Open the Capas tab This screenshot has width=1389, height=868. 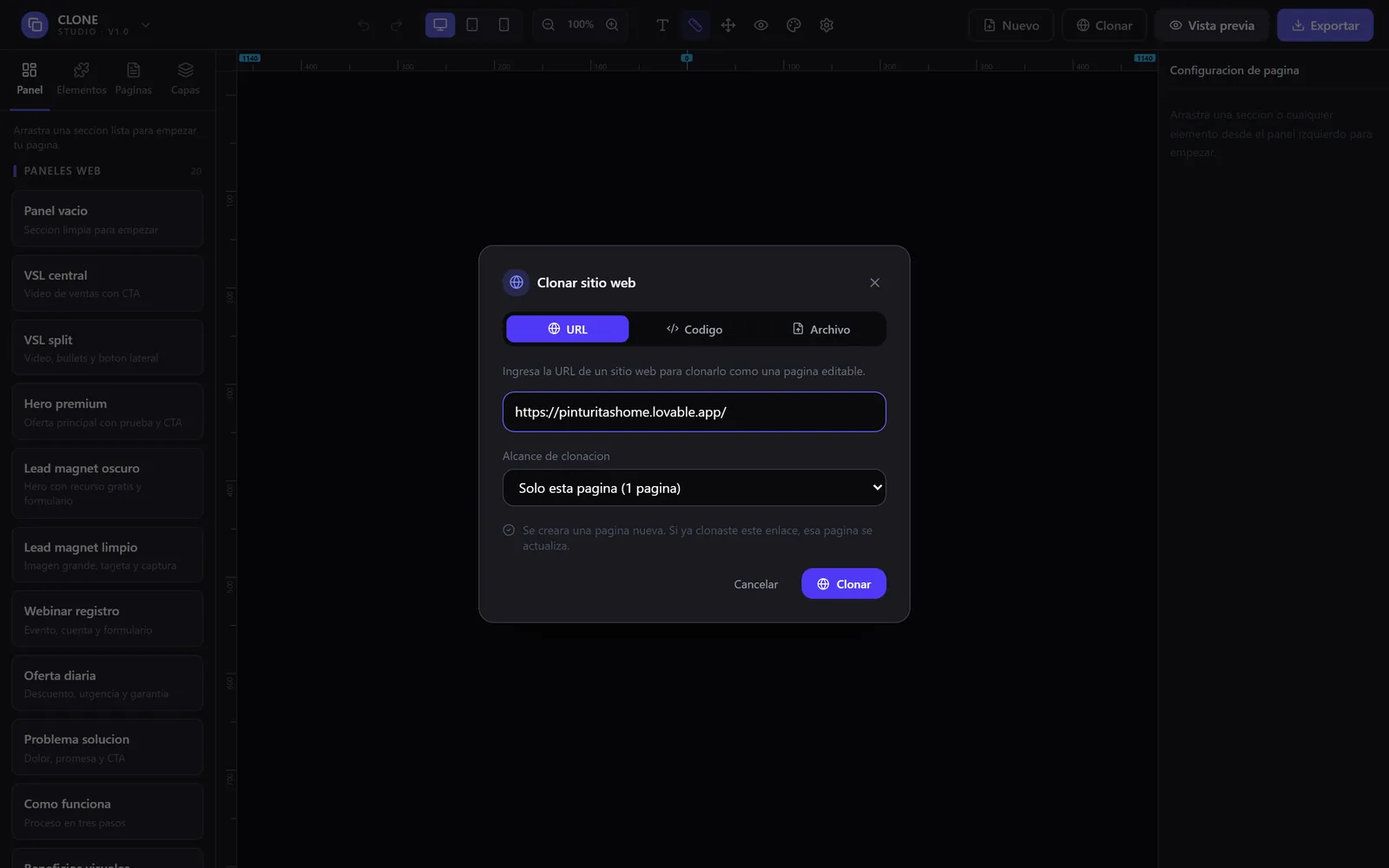point(185,78)
